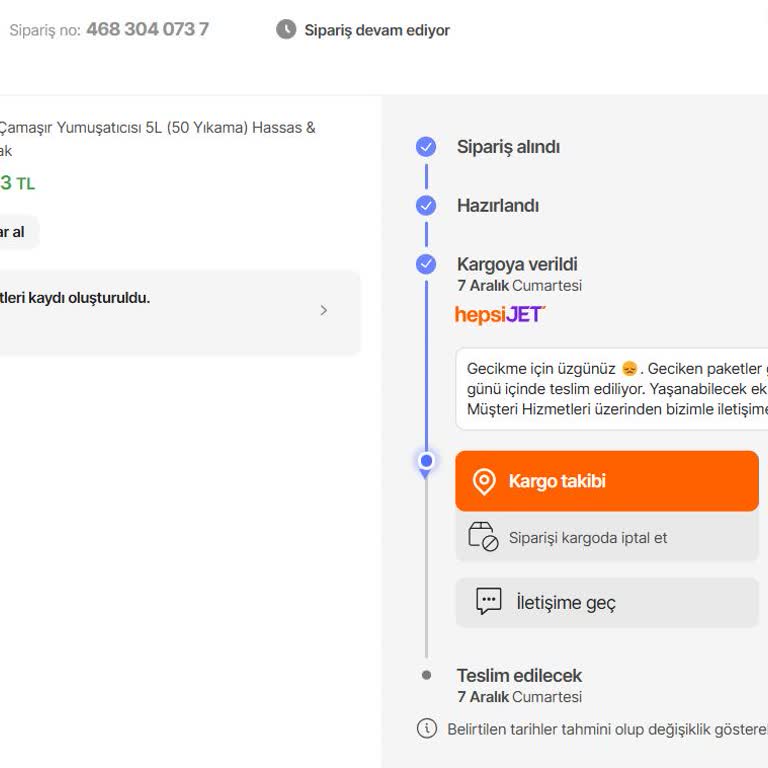This screenshot has width=768, height=768.
Task: Click the Kargoya verildi checkmark icon
Action: point(426,264)
